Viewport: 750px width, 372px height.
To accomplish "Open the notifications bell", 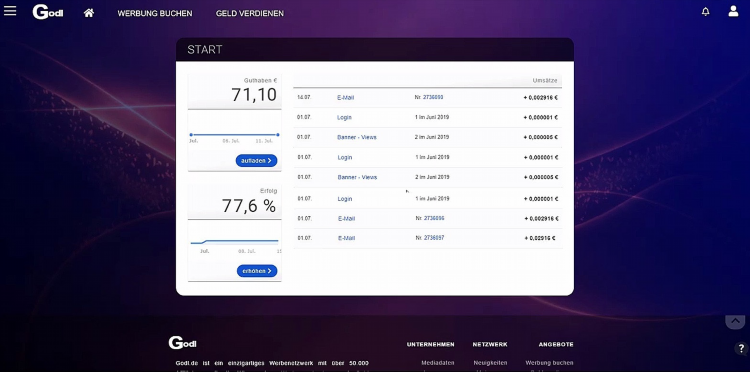I will (x=706, y=12).
